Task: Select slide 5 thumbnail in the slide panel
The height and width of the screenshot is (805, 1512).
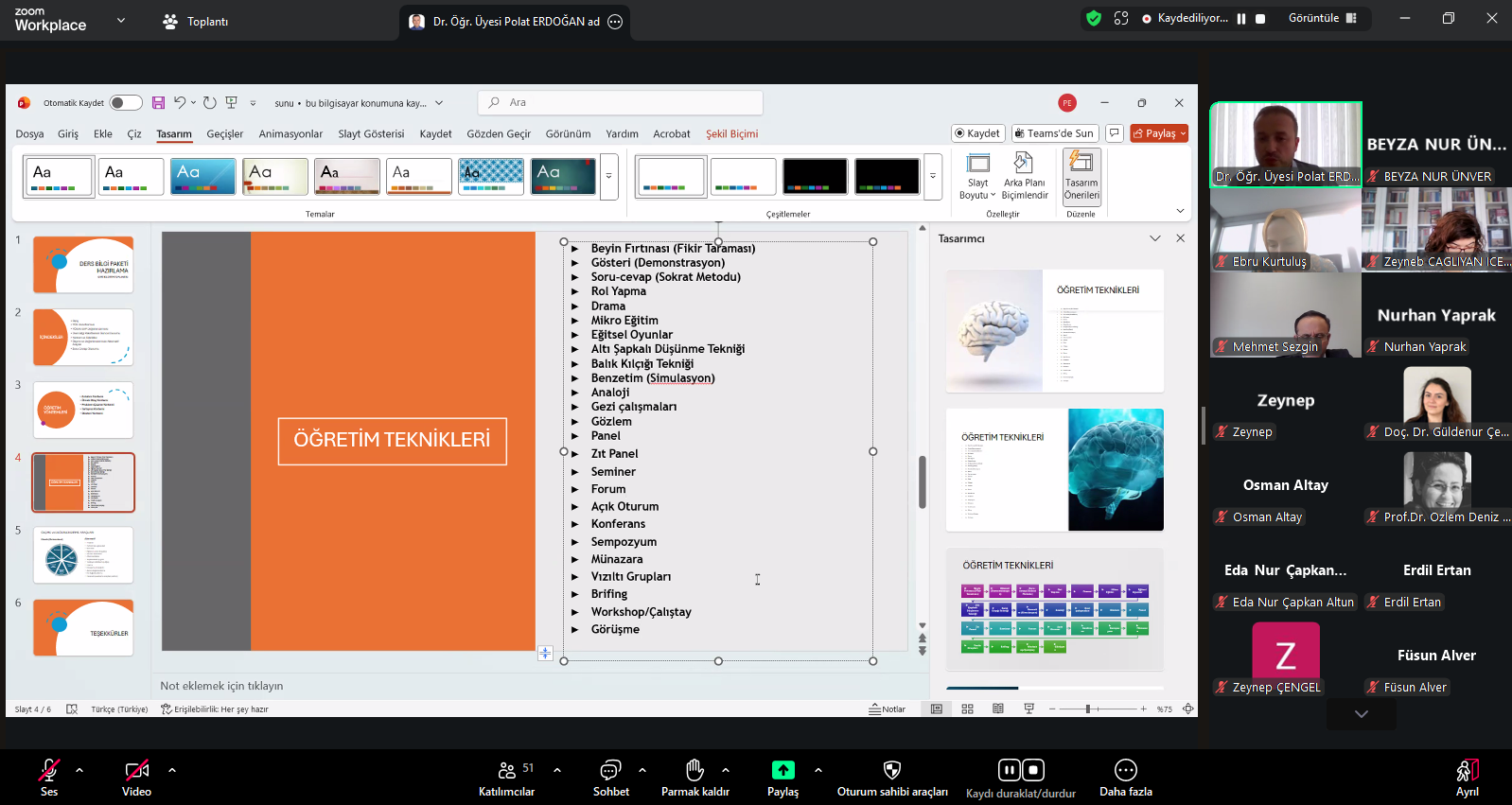Action: 83,555
